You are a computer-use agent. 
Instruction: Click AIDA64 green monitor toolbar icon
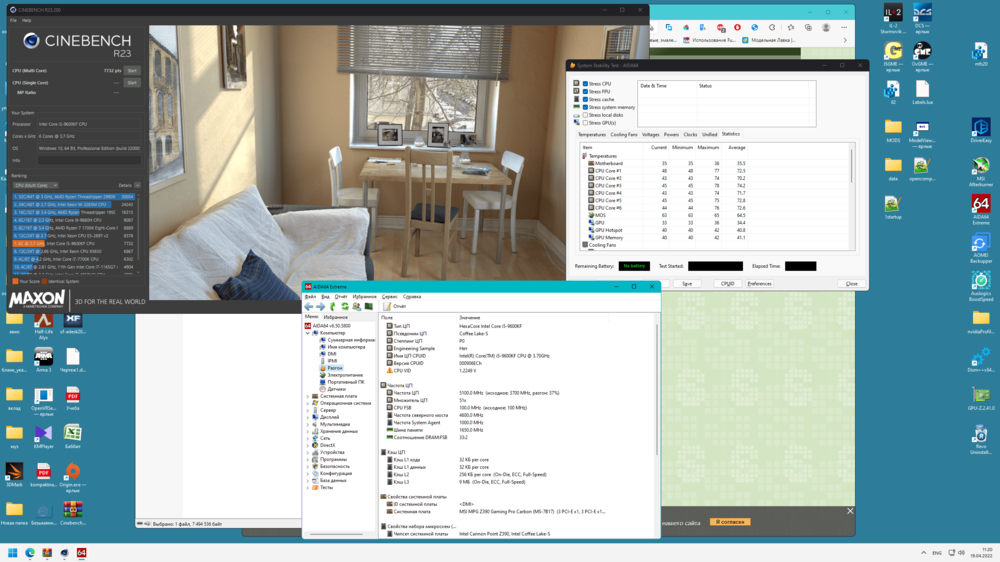tap(369, 306)
